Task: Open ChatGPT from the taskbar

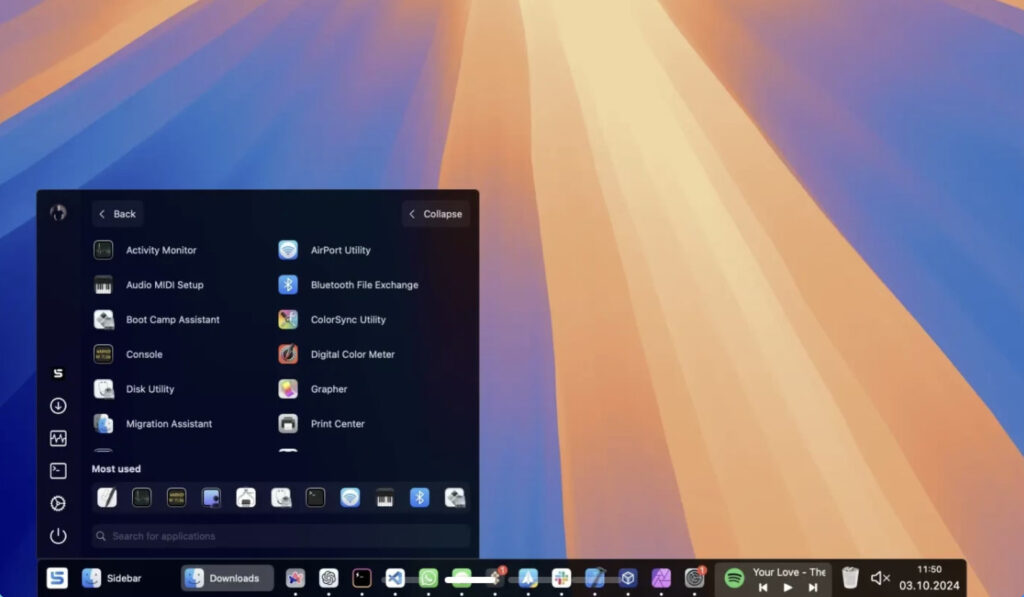Action: [328, 578]
